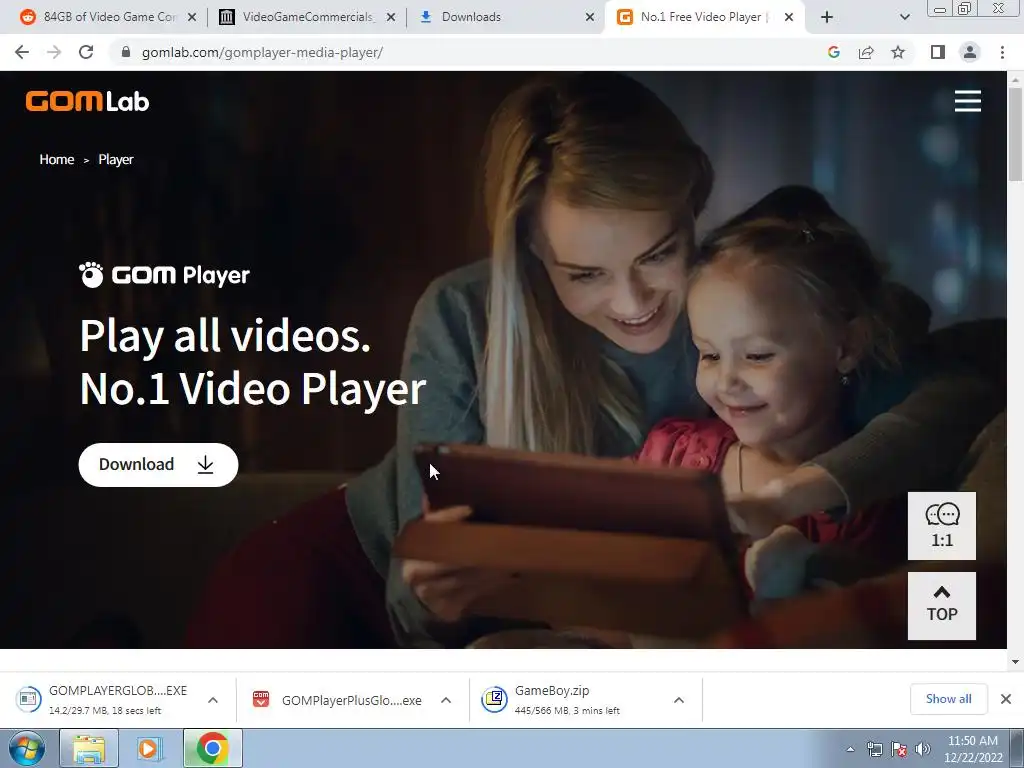
Task: Open Windows Explorer from taskbar
Action: click(89, 748)
